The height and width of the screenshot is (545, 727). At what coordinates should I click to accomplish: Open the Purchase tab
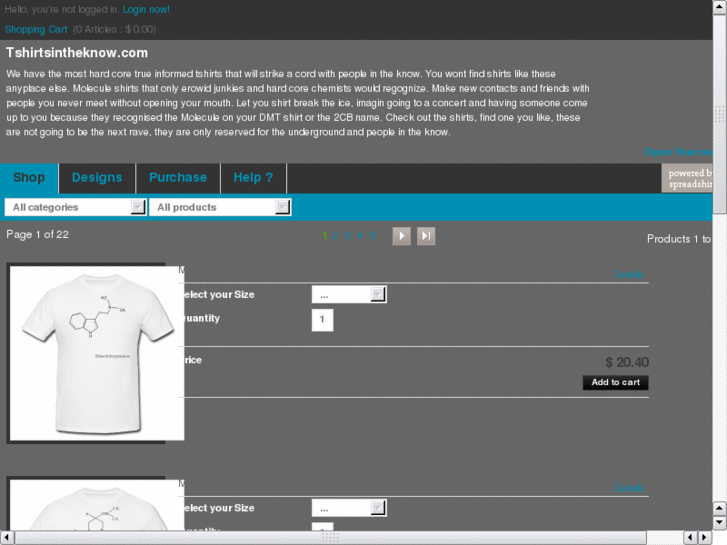coord(178,178)
